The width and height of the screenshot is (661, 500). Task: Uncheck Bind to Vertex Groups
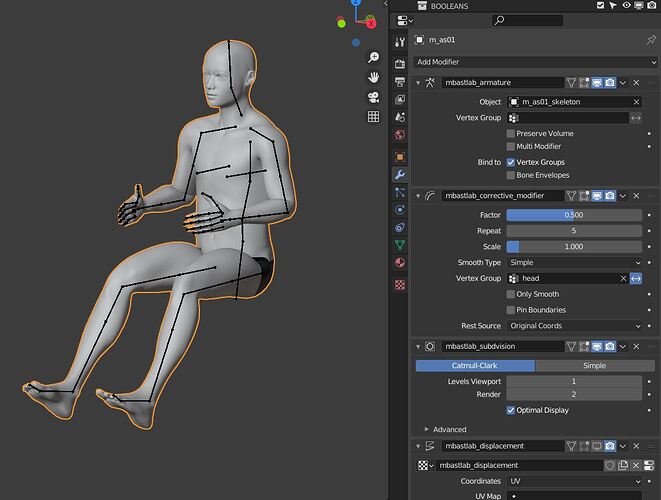pos(511,162)
